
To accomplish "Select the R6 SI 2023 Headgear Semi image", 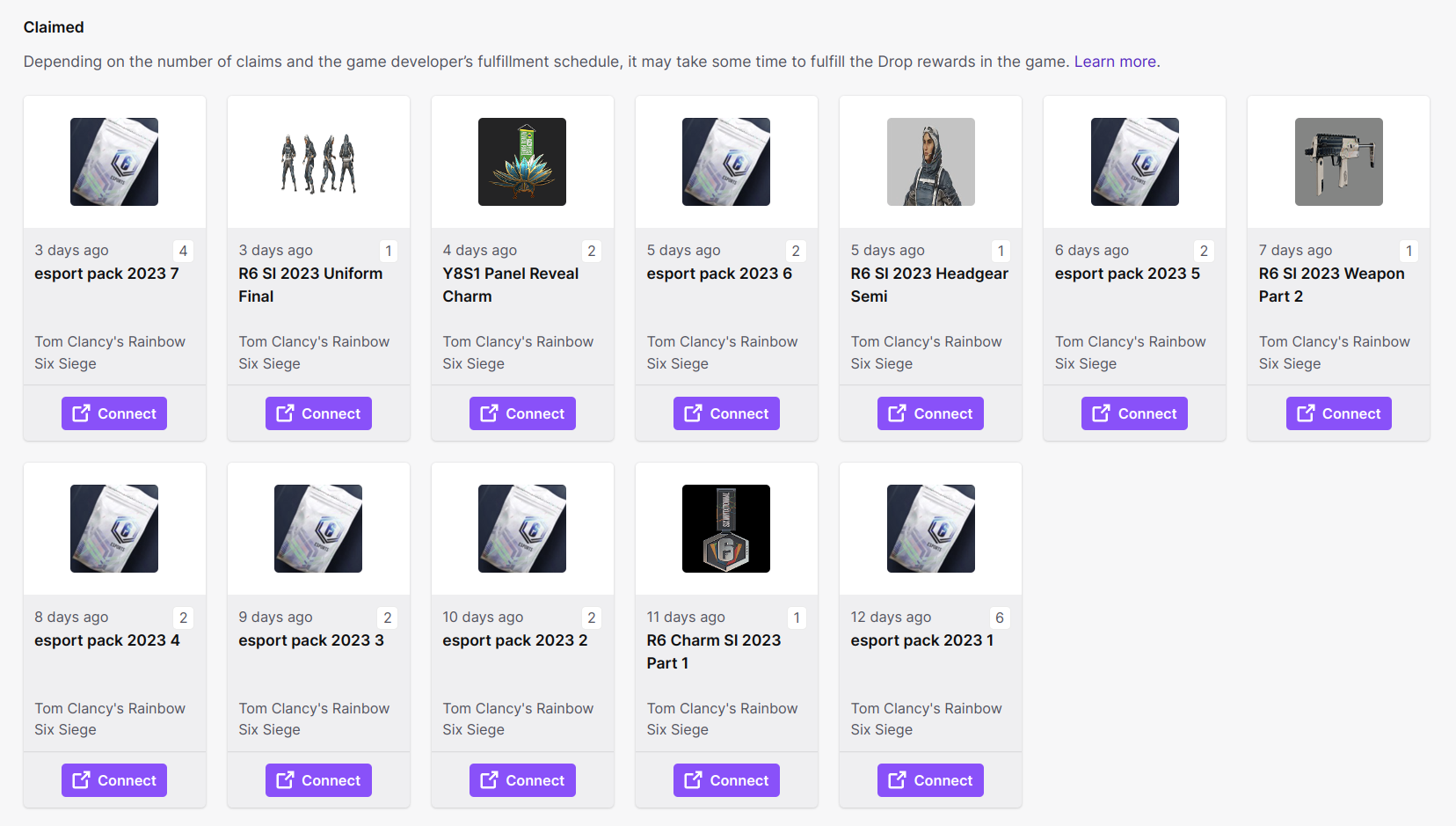I will point(930,162).
